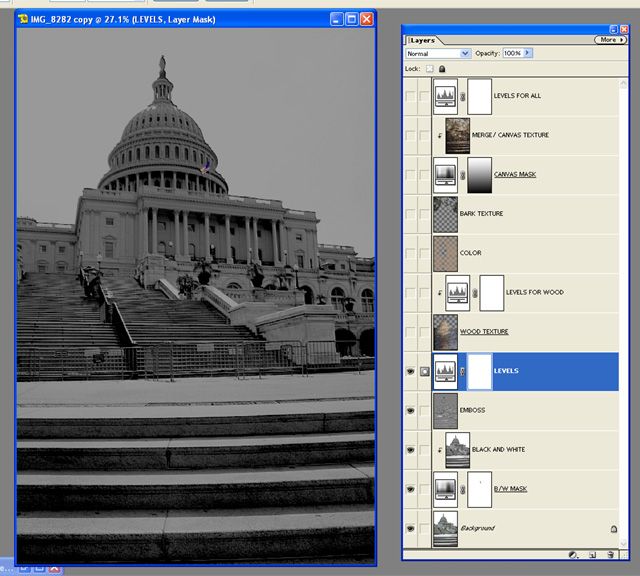
Task: Select the Layers tab
Action: click(x=421, y=41)
